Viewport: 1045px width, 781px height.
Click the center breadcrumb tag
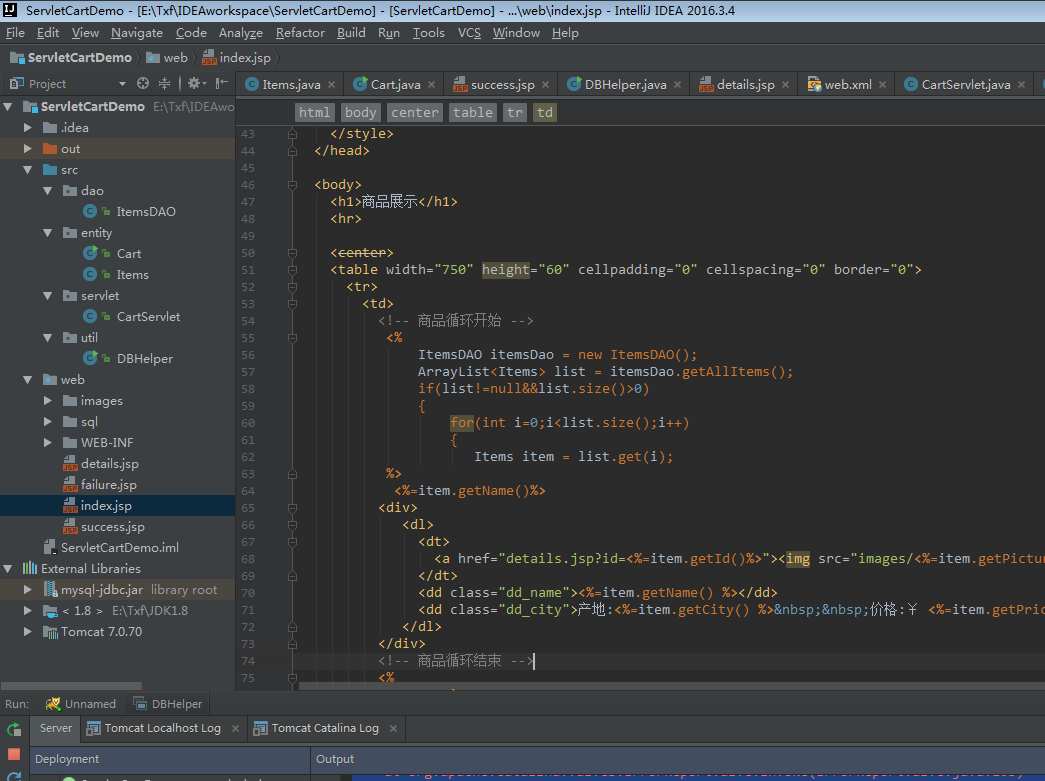coord(415,113)
